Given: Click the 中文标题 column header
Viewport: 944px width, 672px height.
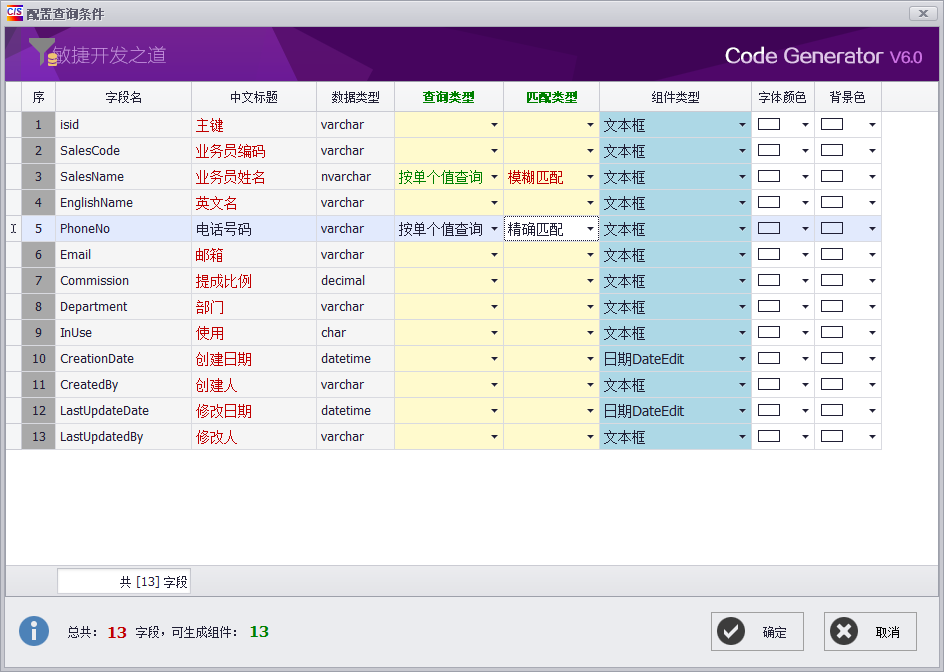Looking at the screenshot, I should (254, 97).
